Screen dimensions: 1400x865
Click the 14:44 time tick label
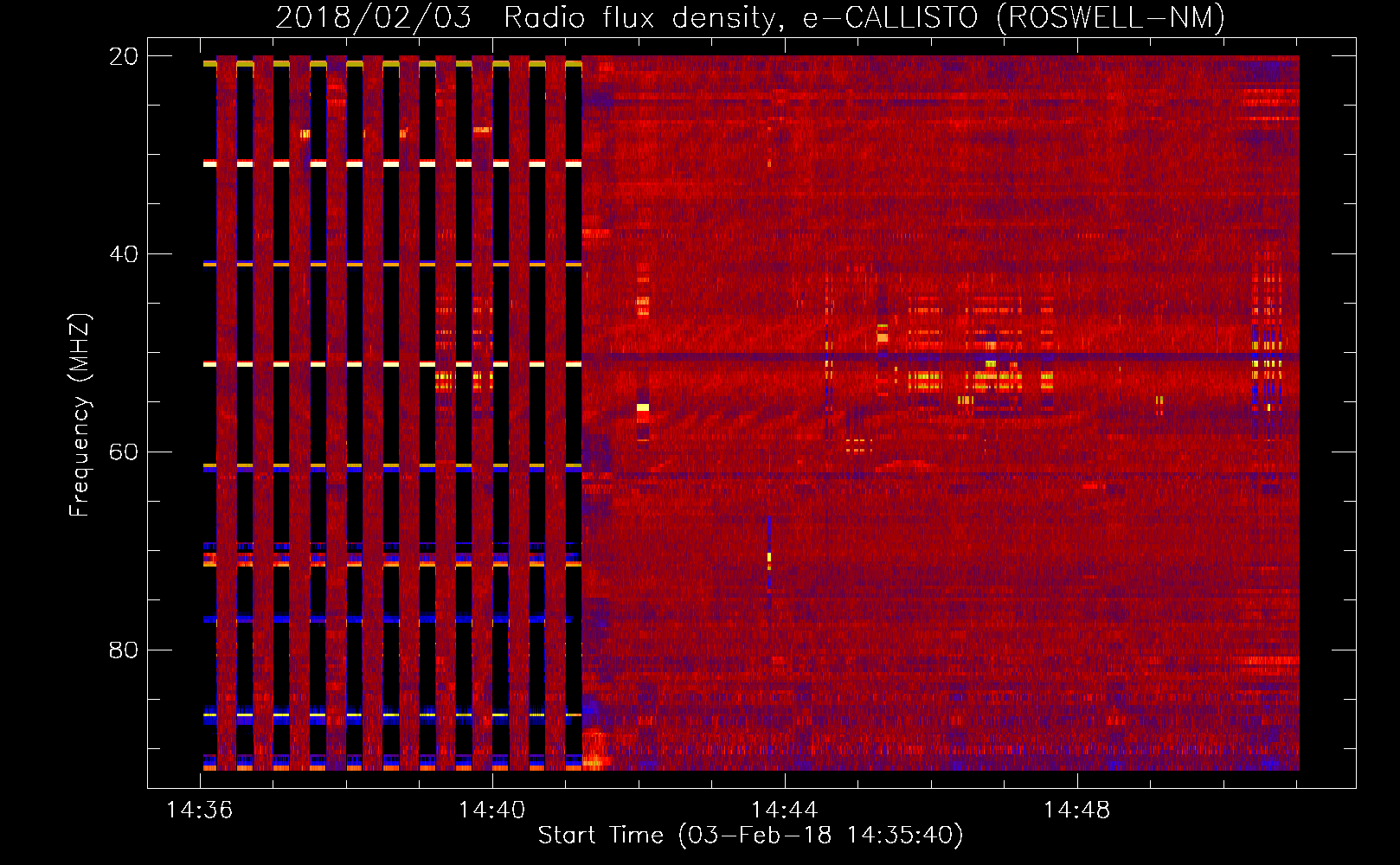[784, 811]
